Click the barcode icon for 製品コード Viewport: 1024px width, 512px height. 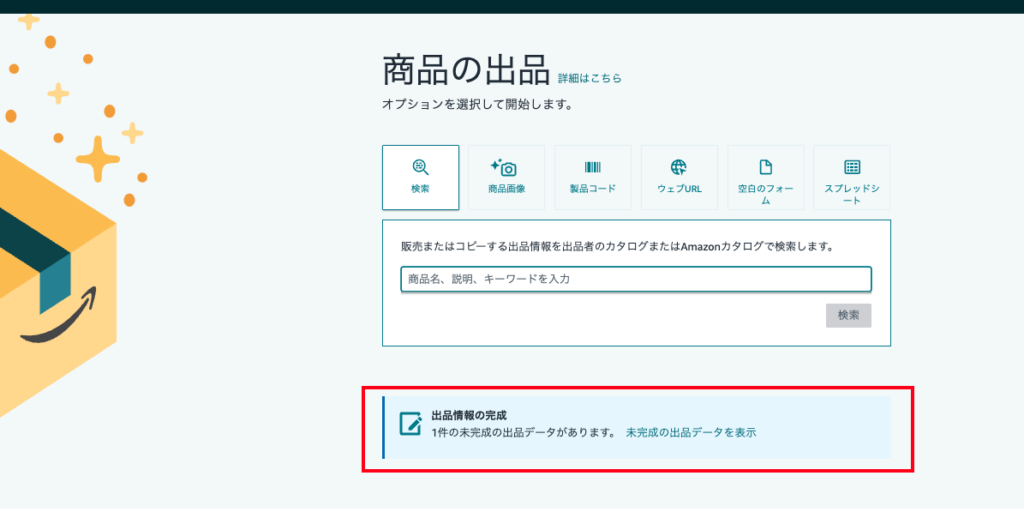pyautogui.click(x=592, y=167)
